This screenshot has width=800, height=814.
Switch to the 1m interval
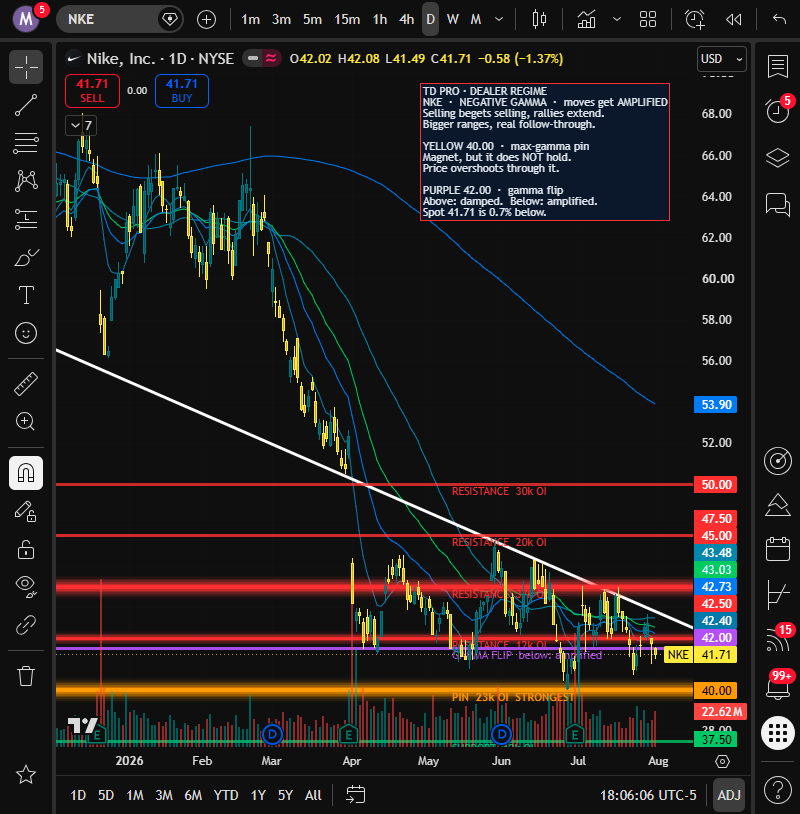pos(250,20)
